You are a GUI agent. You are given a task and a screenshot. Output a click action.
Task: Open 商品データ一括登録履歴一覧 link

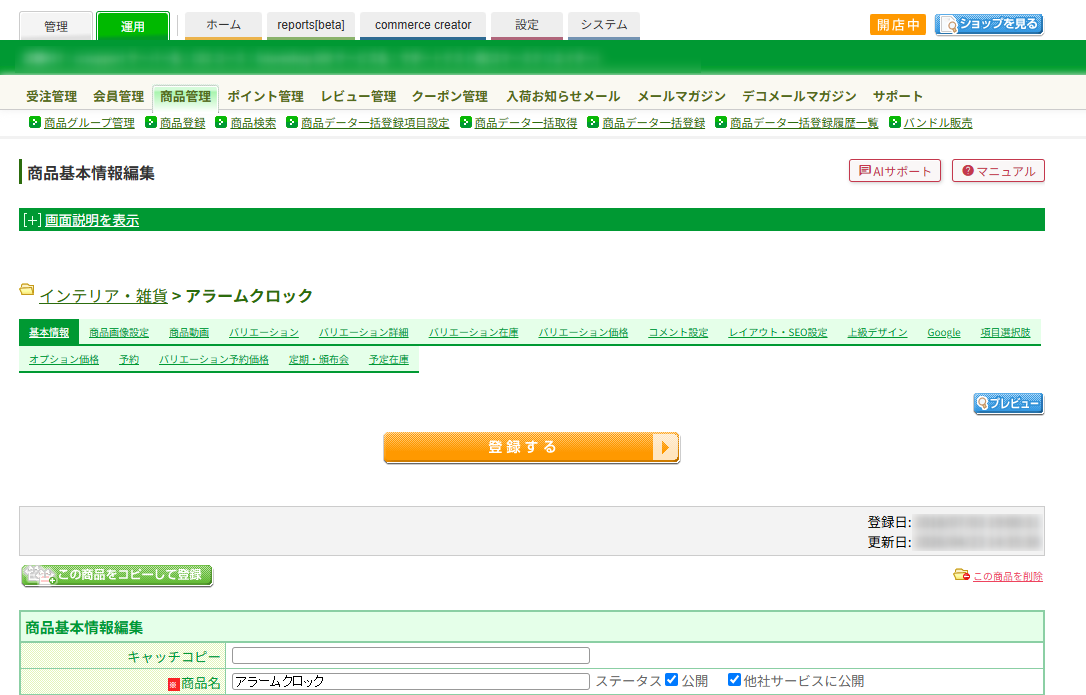(x=804, y=123)
